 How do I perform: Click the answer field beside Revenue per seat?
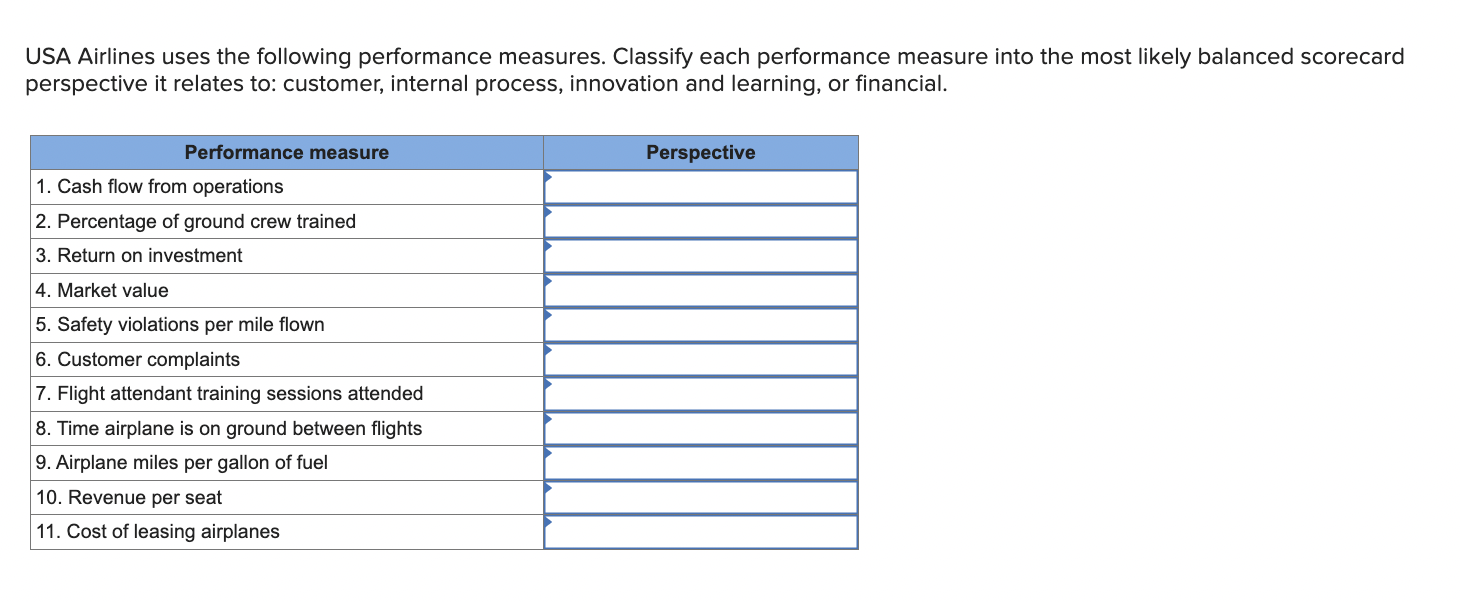700,497
